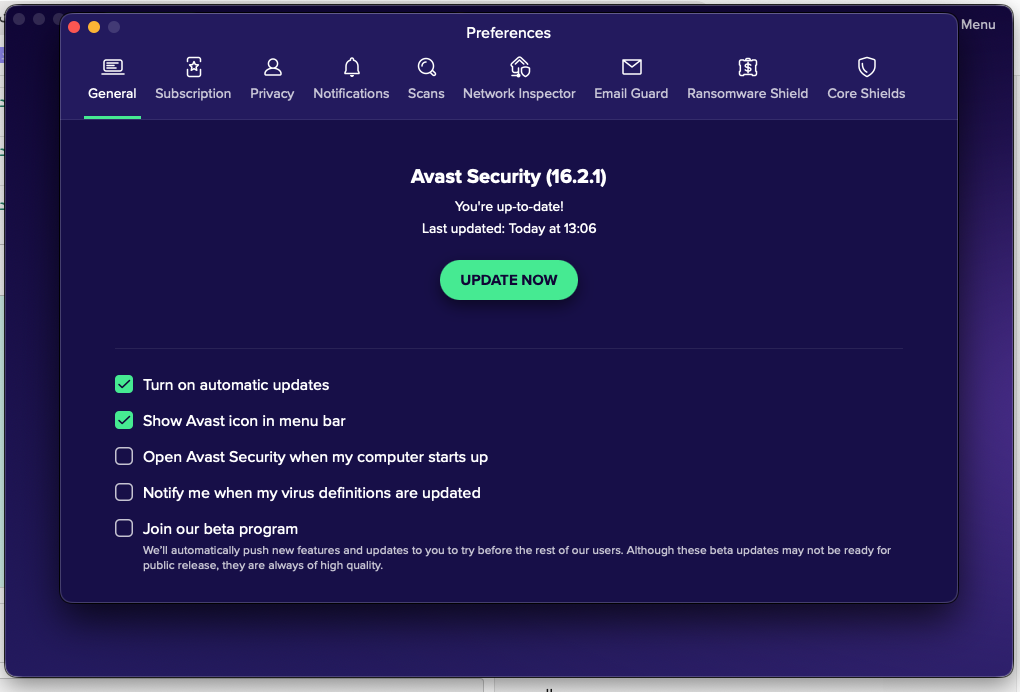The width and height of the screenshot is (1020, 692).
Task: Click the Core Shields shield icon
Action: pyautogui.click(x=866, y=67)
